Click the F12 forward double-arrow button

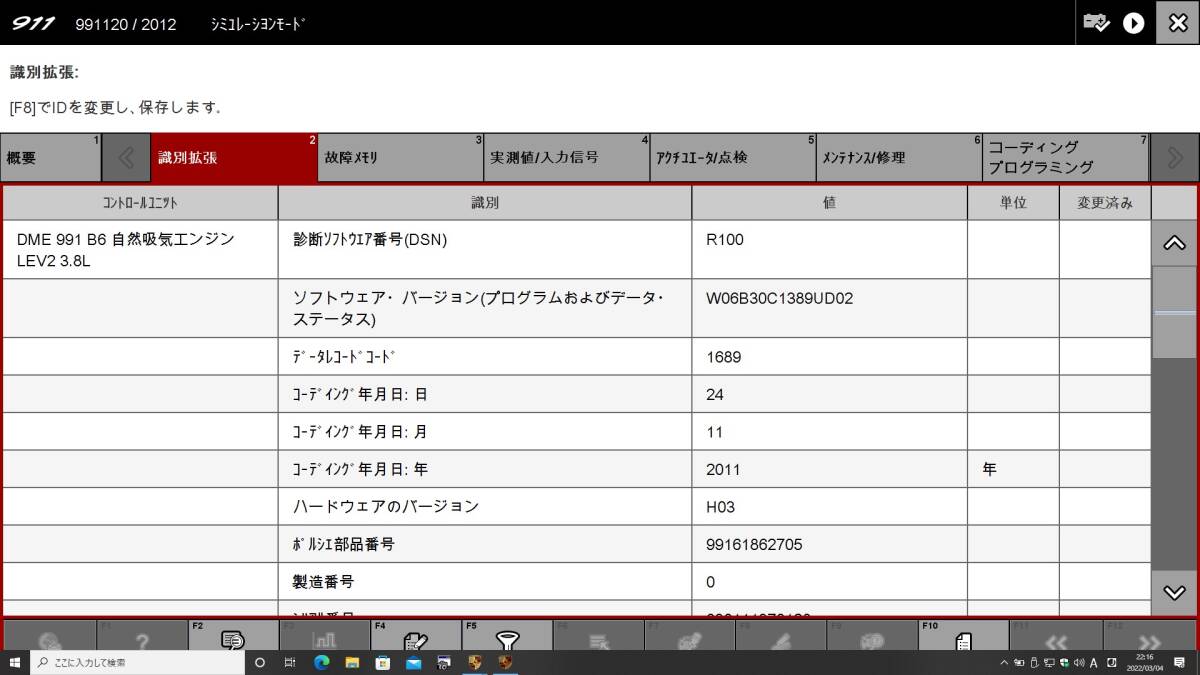pos(1149,637)
